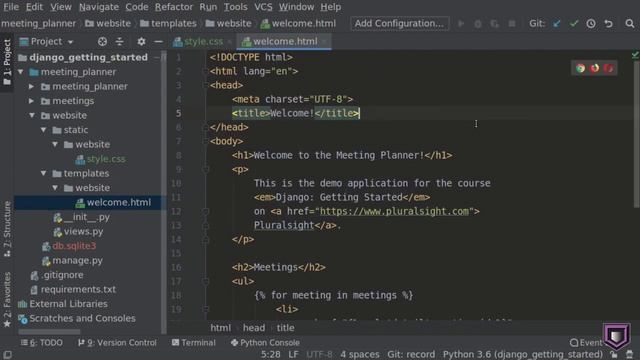Click the html breadcrumb below editor
This screenshot has width=640, height=360.
221,328
